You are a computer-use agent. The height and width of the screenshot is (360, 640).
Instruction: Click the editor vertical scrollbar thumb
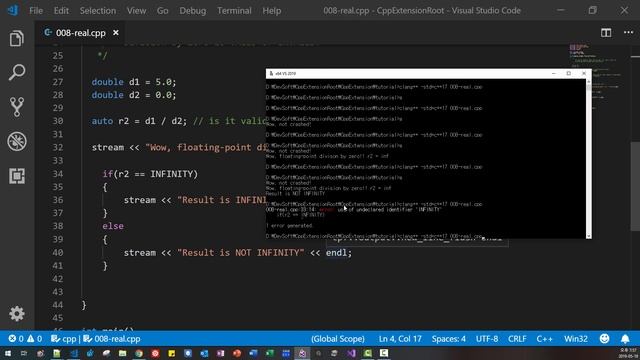pos(635,186)
